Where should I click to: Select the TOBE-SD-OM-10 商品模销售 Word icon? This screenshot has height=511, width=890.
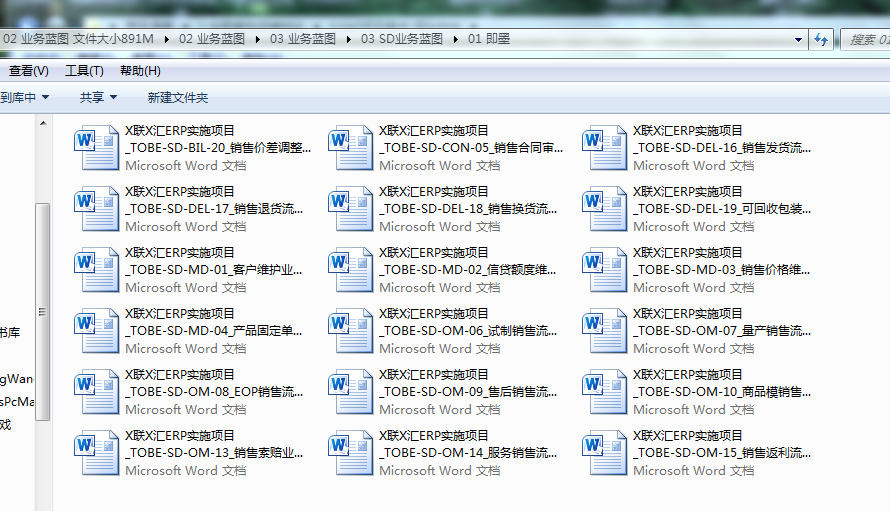tap(605, 391)
